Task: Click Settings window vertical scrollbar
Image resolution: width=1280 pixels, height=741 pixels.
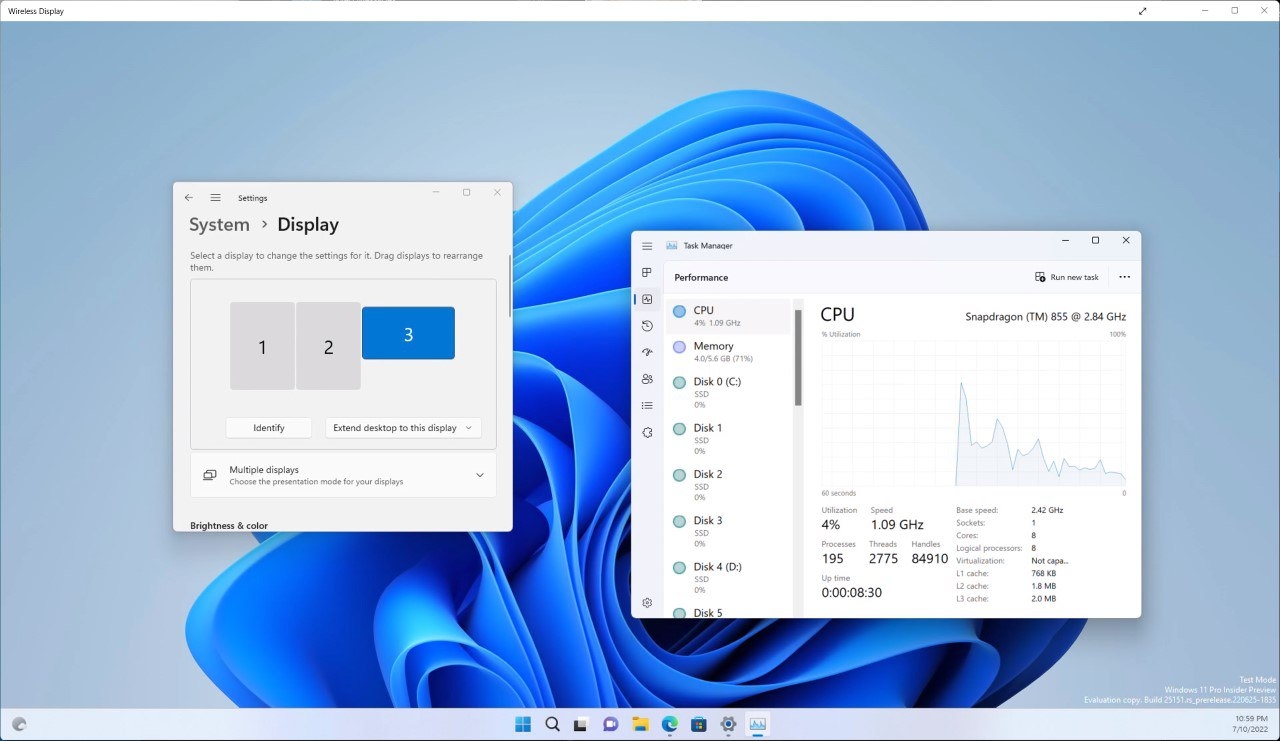Action: [x=510, y=286]
